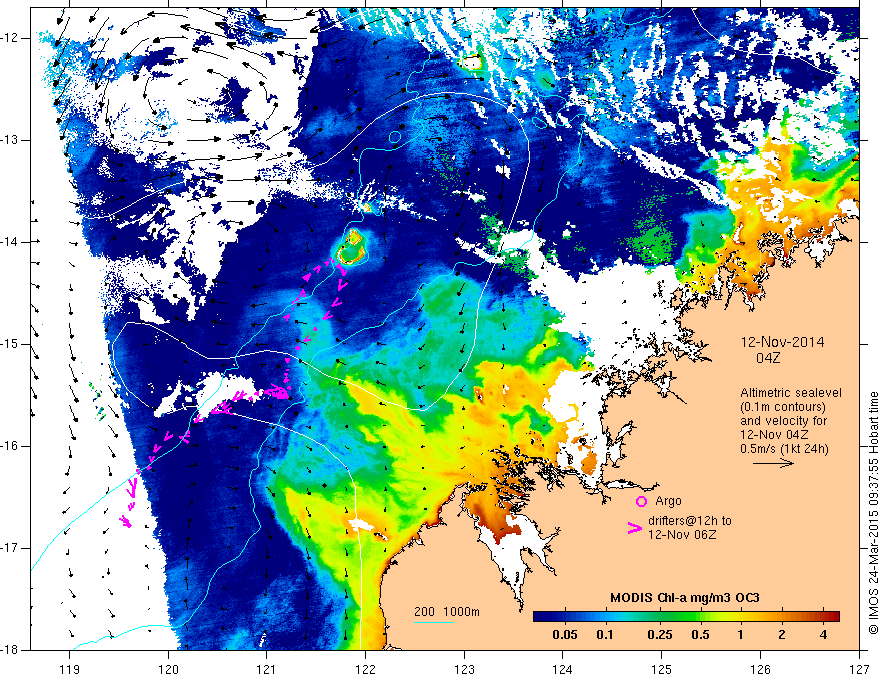This screenshot has height=680, width=880.
Task: Click the 'Argo' legend label
Action: [668, 501]
